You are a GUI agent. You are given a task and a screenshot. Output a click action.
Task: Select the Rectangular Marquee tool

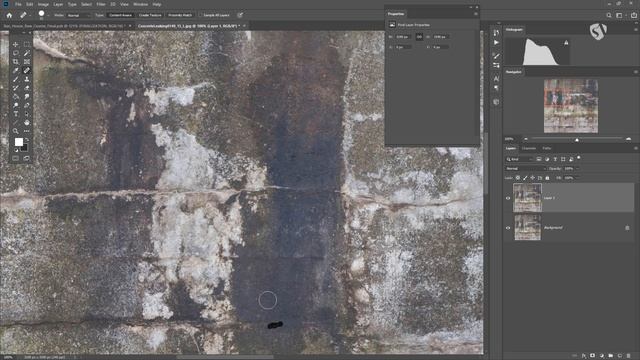pyautogui.click(x=27, y=44)
